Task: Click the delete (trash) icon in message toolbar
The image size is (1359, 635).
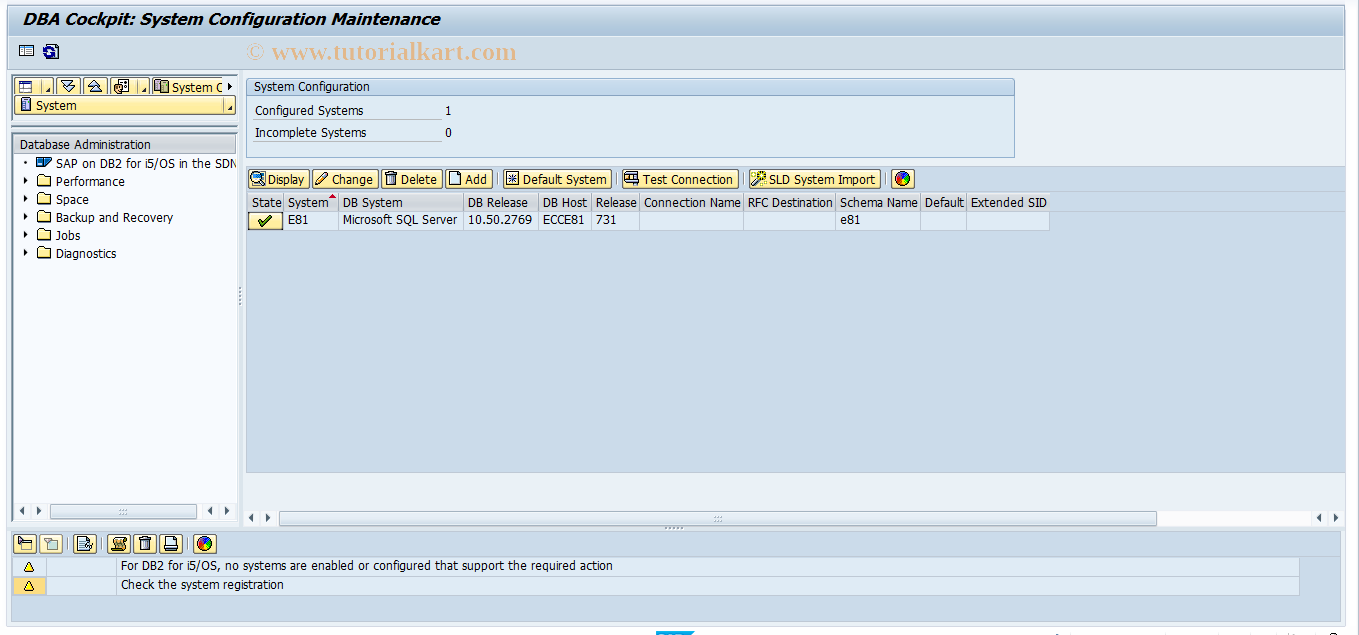Action: (145, 544)
